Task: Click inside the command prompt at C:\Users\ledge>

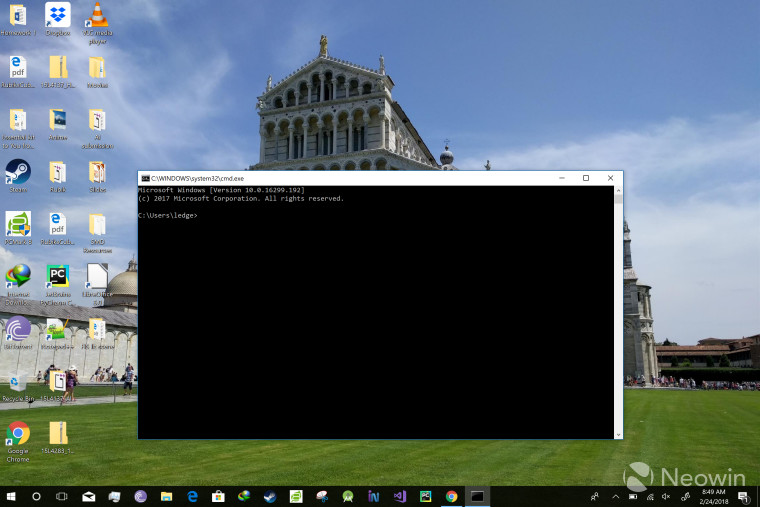Action: pyautogui.click(x=168, y=215)
